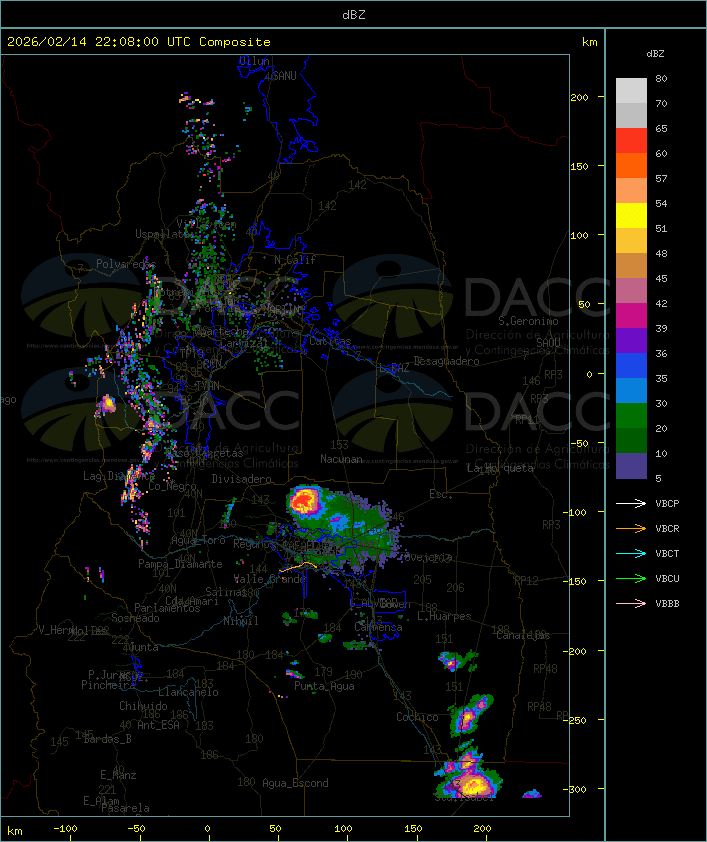Click the orange VBCR arrow in legend
Image resolution: width=707 pixels, height=842 pixels.
click(x=631, y=528)
